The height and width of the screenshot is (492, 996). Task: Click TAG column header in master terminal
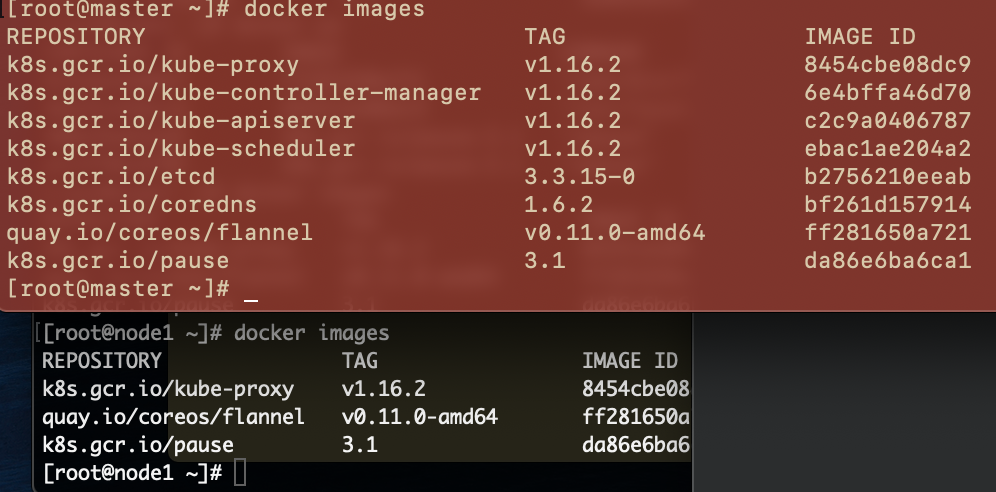pos(545,37)
